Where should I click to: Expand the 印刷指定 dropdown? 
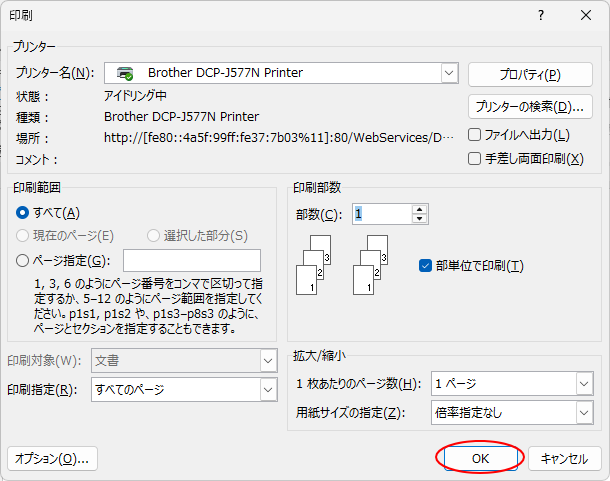(x=267, y=389)
